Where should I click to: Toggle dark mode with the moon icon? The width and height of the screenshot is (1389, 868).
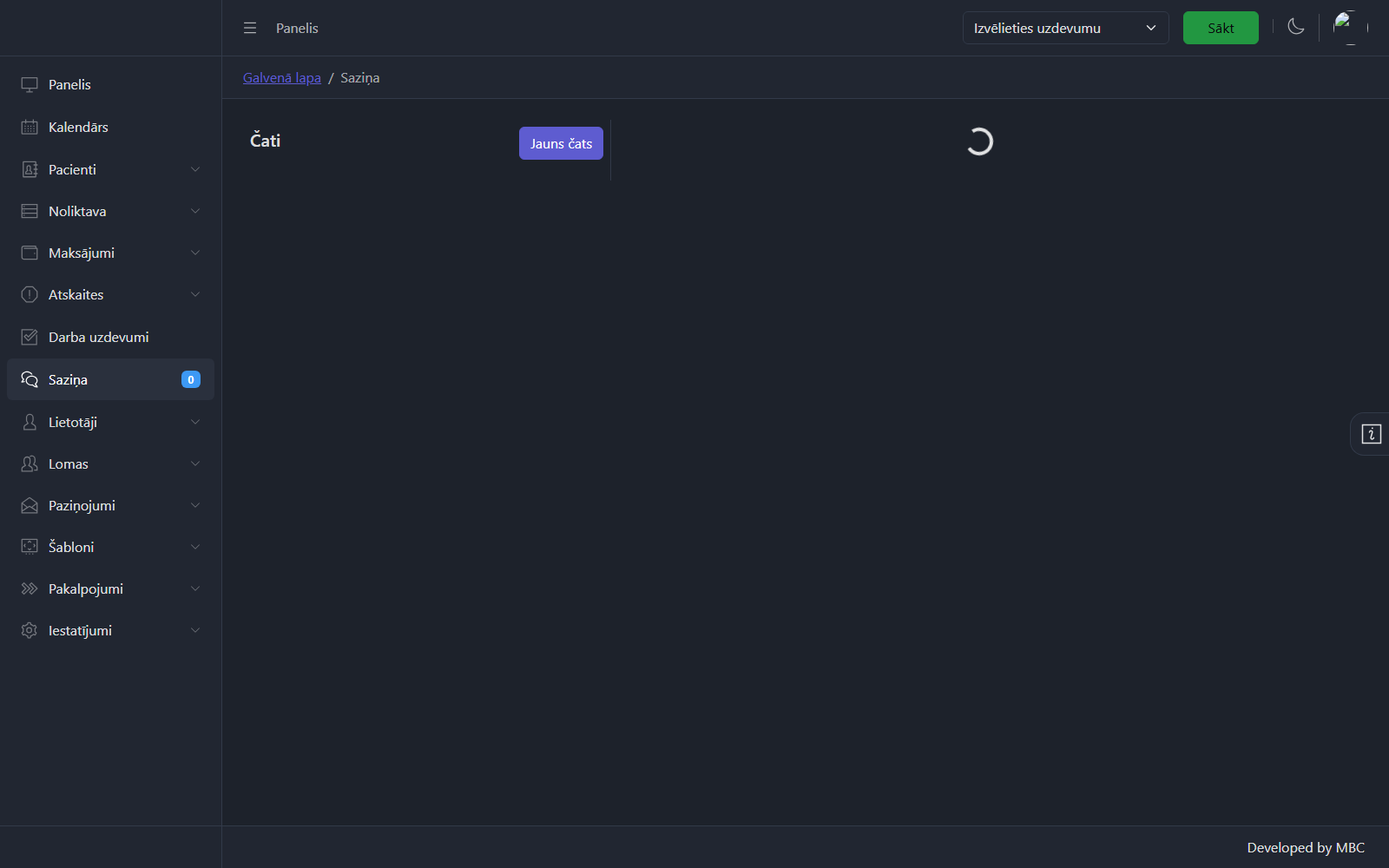point(1296,27)
